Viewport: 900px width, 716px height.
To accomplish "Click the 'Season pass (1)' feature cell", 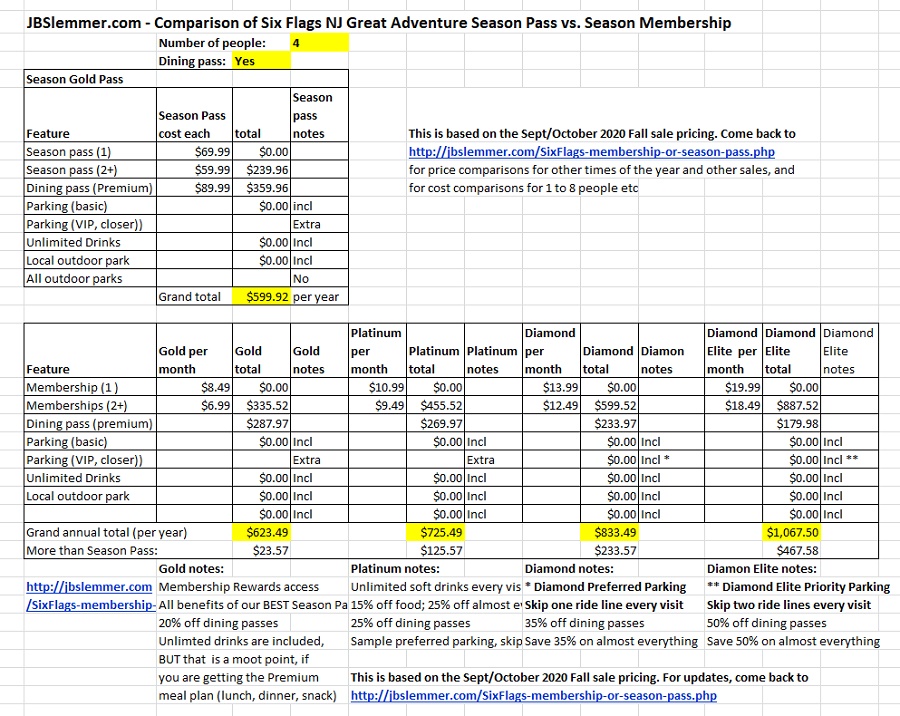I will click(x=90, y=152).
